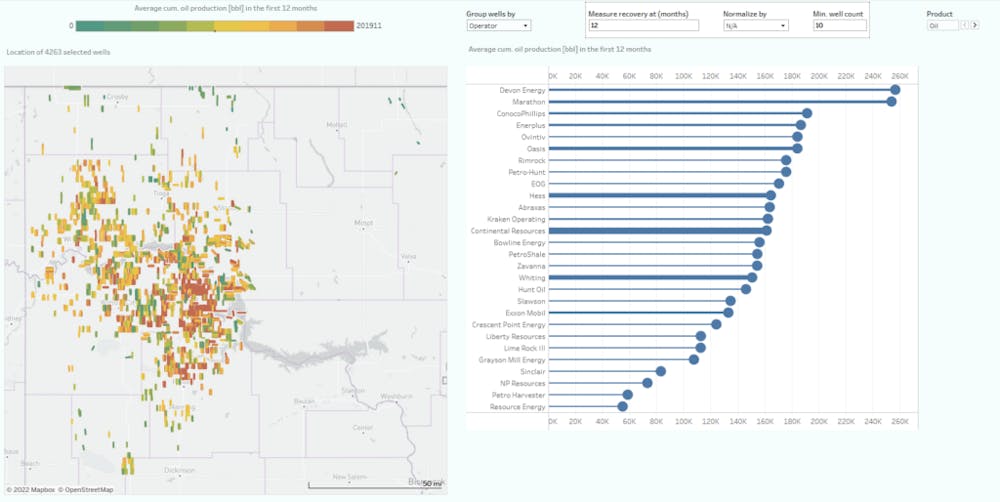
Task: Select the Petro-Hunt operator label
Action: [x=527, y=172]
